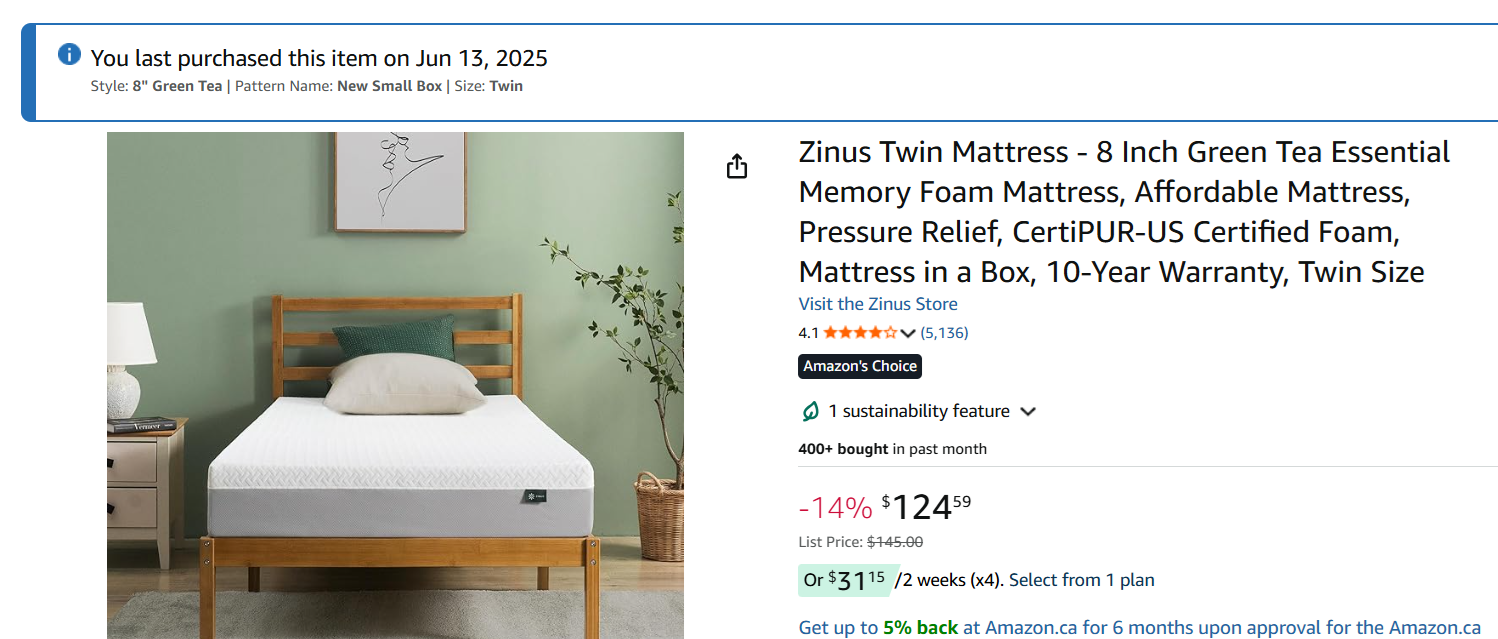Click the Amazon's Choice badge
Viewport: 1498px width, 639px height.
pyautogui.click(x=860, y=366)
